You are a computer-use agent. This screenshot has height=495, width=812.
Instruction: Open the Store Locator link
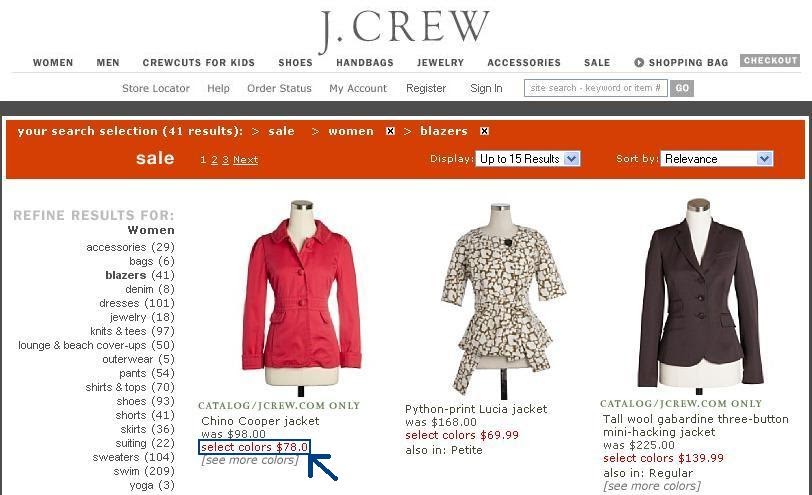click(156, 89)
